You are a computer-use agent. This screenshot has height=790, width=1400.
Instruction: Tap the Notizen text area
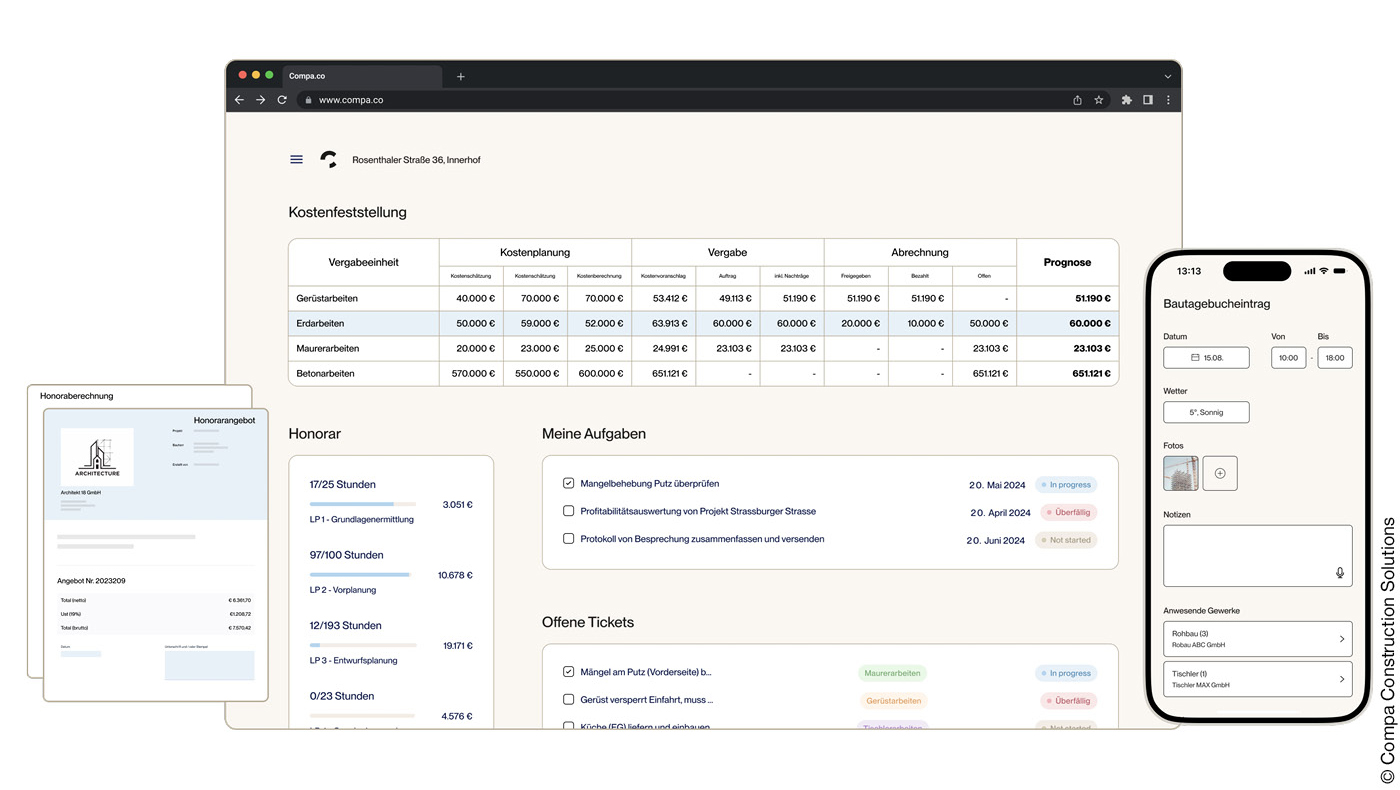click(x=1258, y=555)
